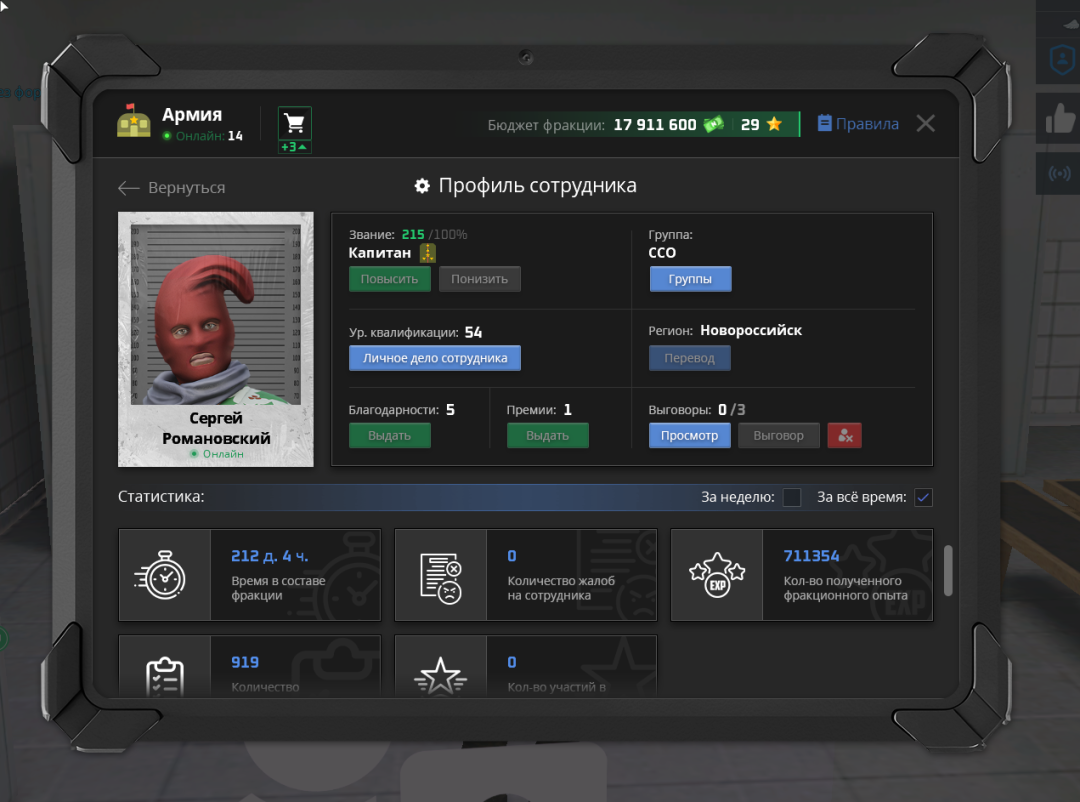Open the faction shop cart icon

(294, 123)
